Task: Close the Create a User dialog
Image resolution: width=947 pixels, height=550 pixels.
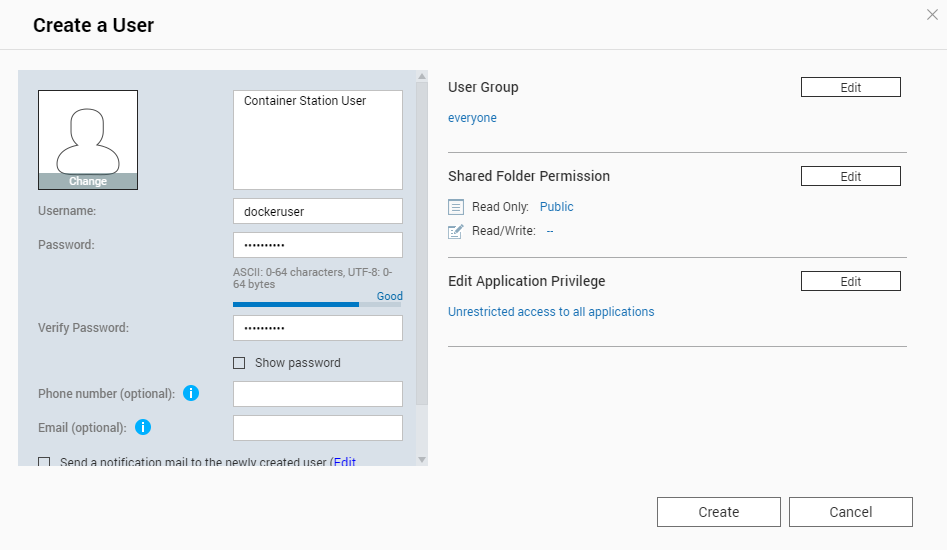Action: [x=932, y=14]
